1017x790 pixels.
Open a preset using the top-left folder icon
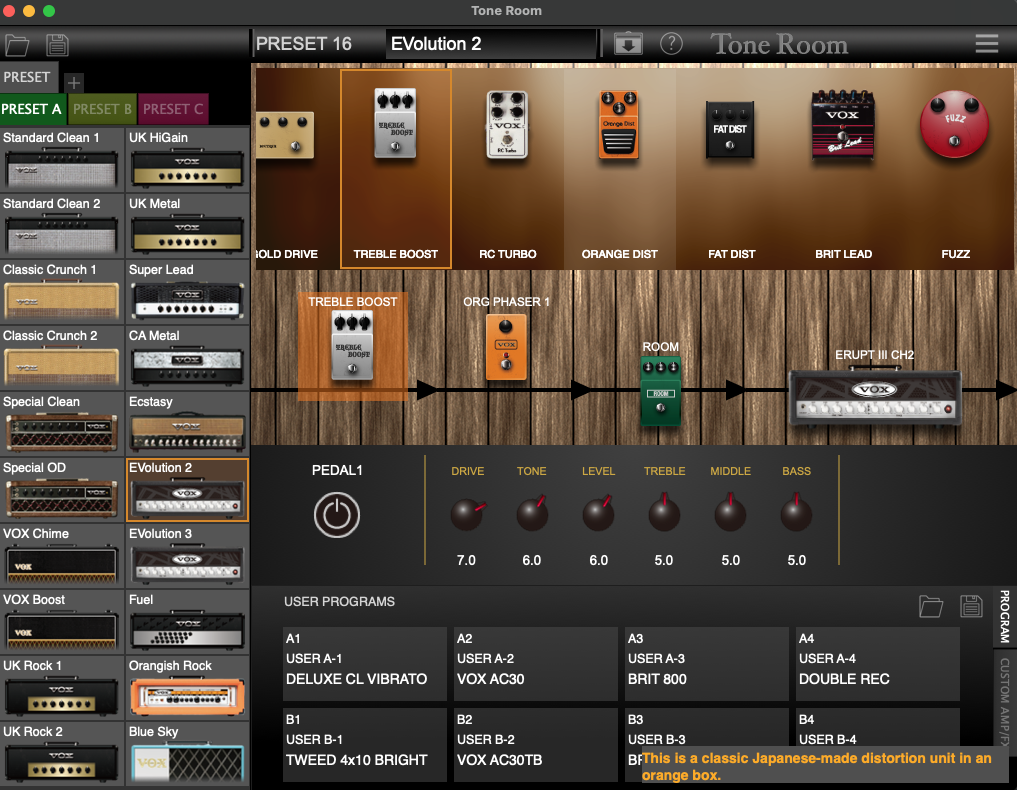[x=18, y=44]
